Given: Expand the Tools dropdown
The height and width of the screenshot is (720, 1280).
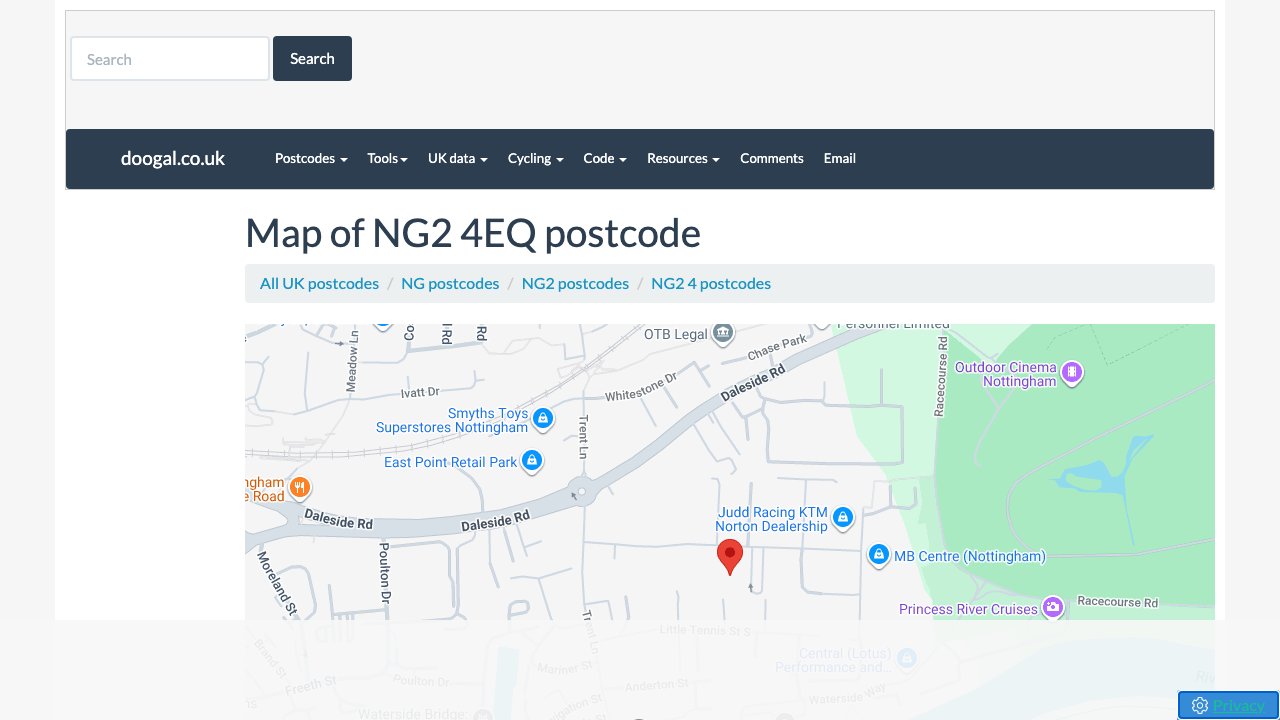Looking at the screenshot, I should [387, 158].
